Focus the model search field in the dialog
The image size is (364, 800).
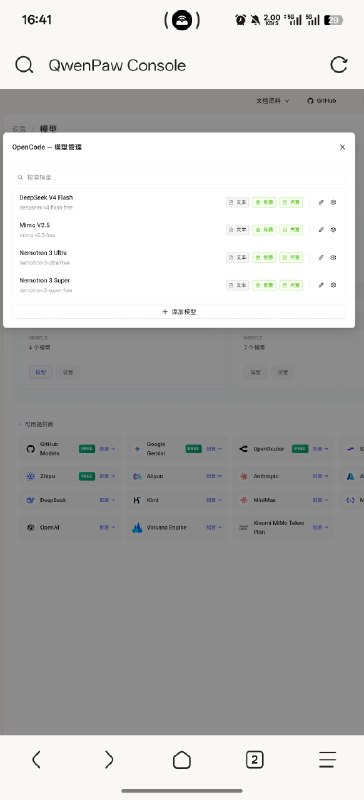pyautogui.click(x=179, y=178)
